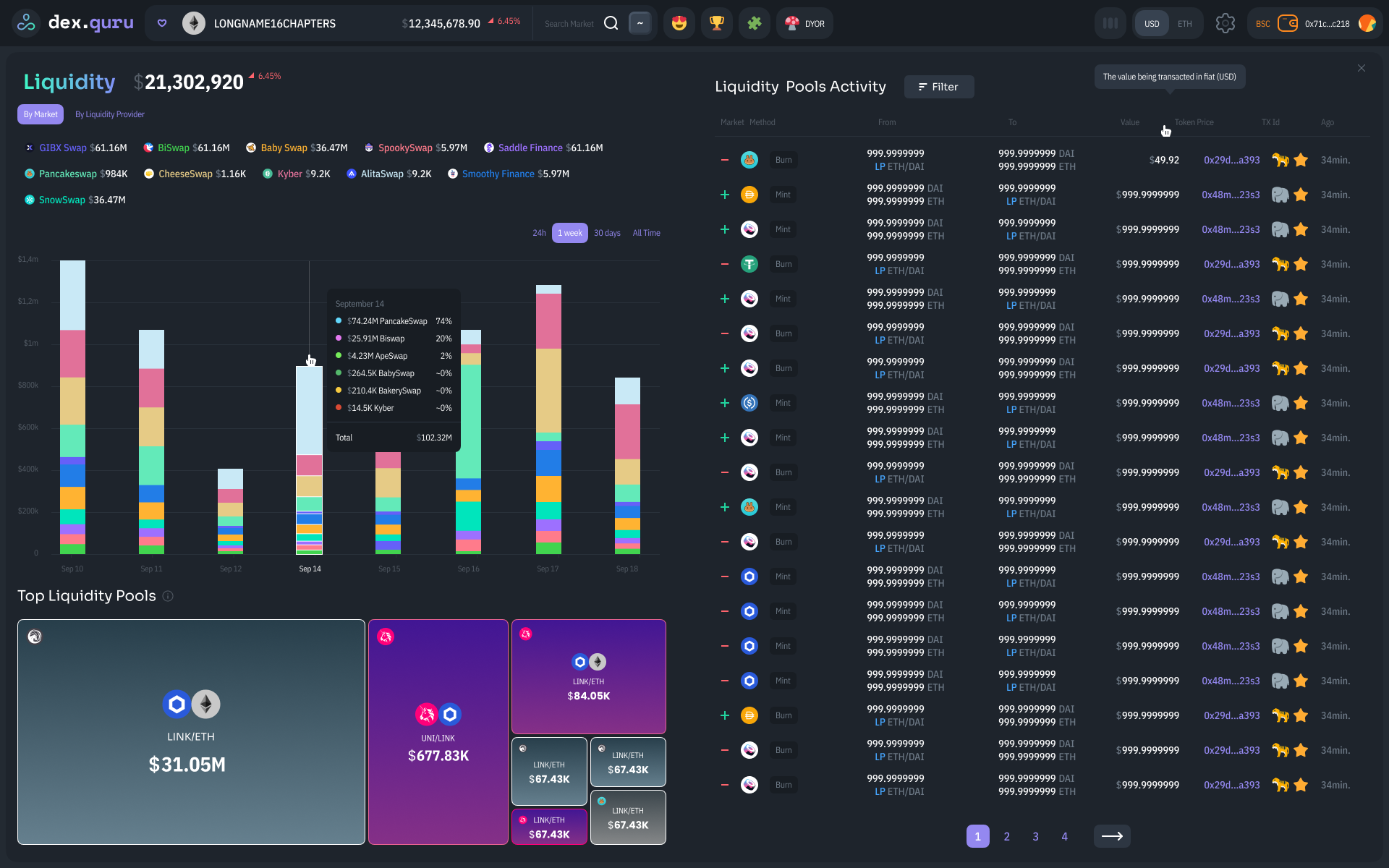Select the All Time range
Image resolution: width=1389 pixels, height=868 pixels.
coord(646,233)
